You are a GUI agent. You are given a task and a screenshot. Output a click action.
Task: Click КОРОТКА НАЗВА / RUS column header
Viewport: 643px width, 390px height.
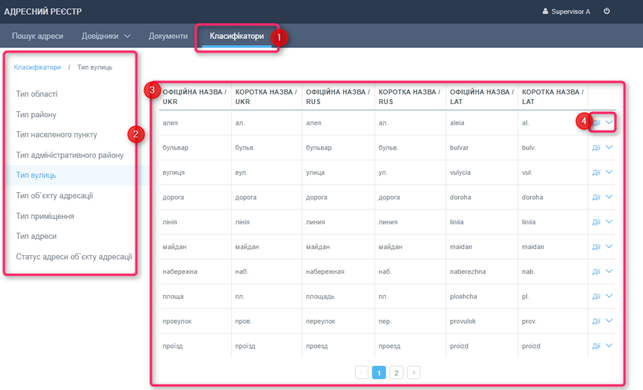coord(409,97)
